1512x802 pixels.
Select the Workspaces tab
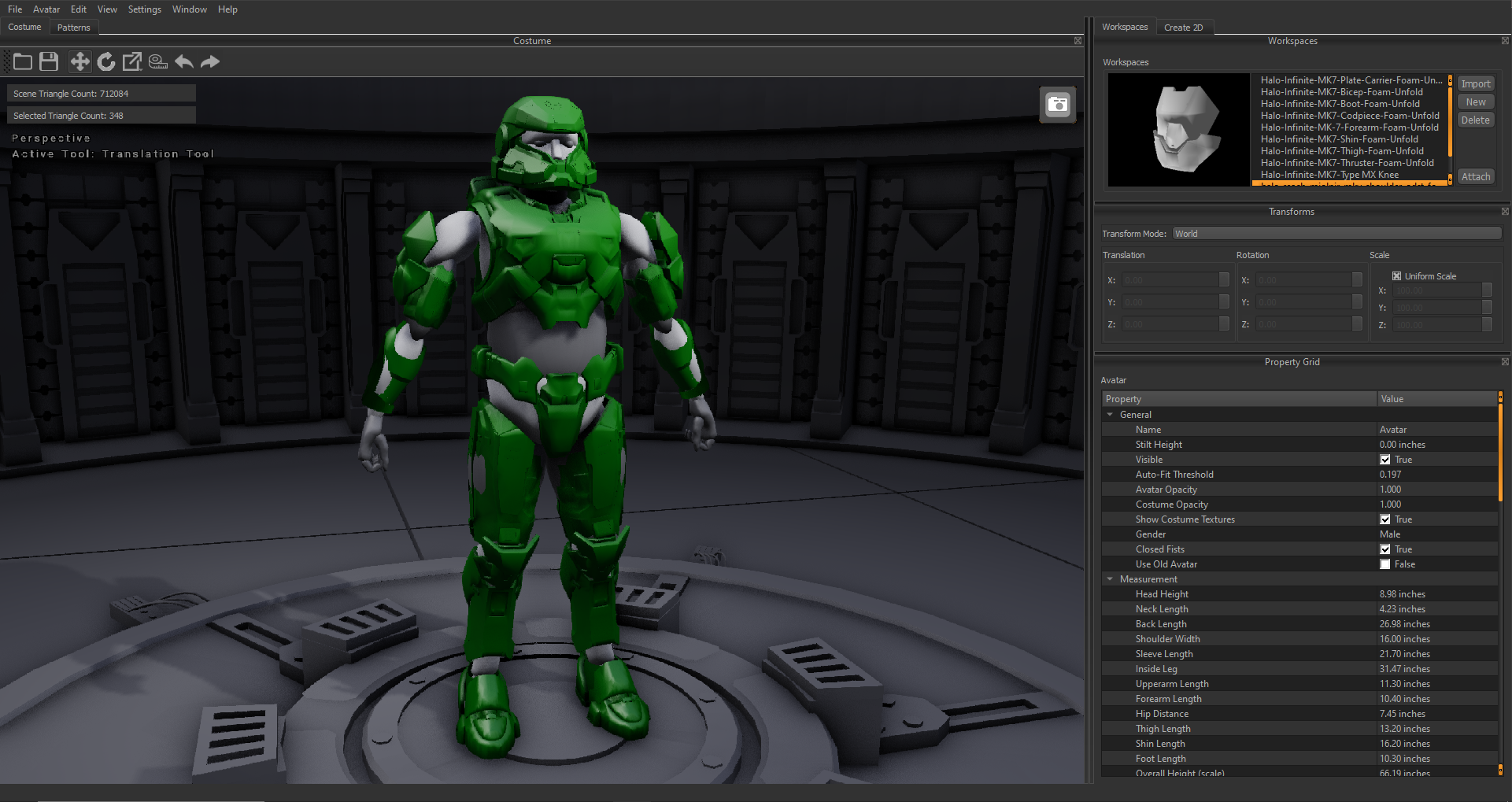(x=1125, y=27)
